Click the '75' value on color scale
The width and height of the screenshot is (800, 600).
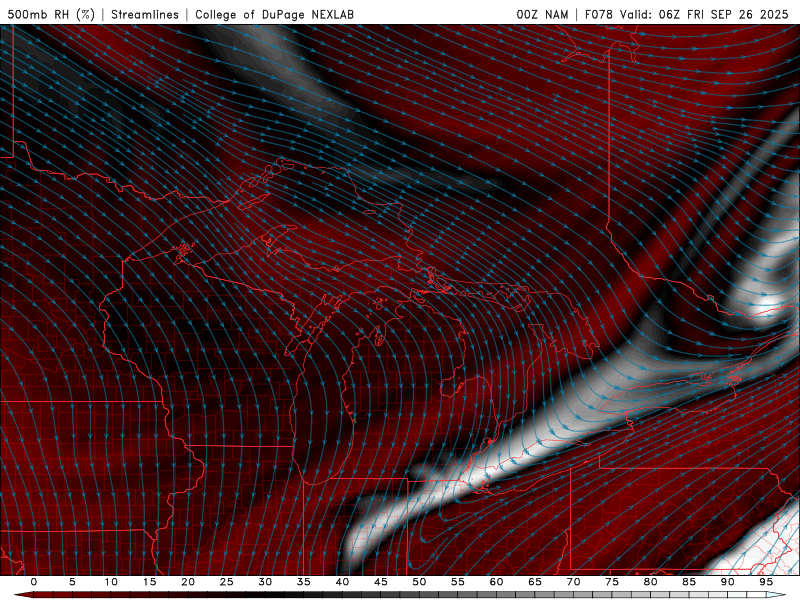point(612,582)
